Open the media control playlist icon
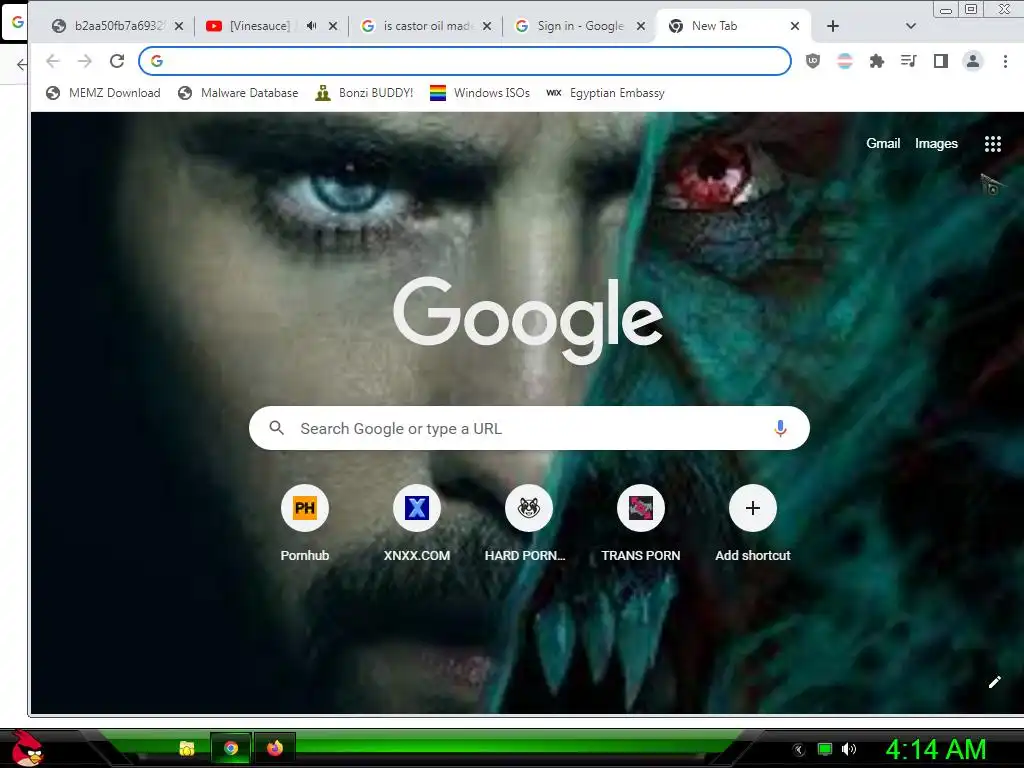Image resolution: width=1024 pixels, height=768 pixels. point(908,61)
